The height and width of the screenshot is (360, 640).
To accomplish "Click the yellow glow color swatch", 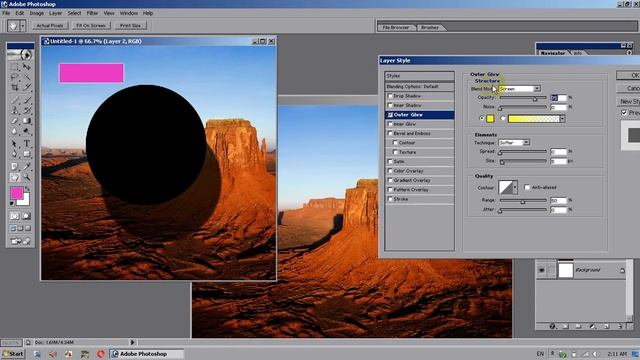I will point(490,118).
